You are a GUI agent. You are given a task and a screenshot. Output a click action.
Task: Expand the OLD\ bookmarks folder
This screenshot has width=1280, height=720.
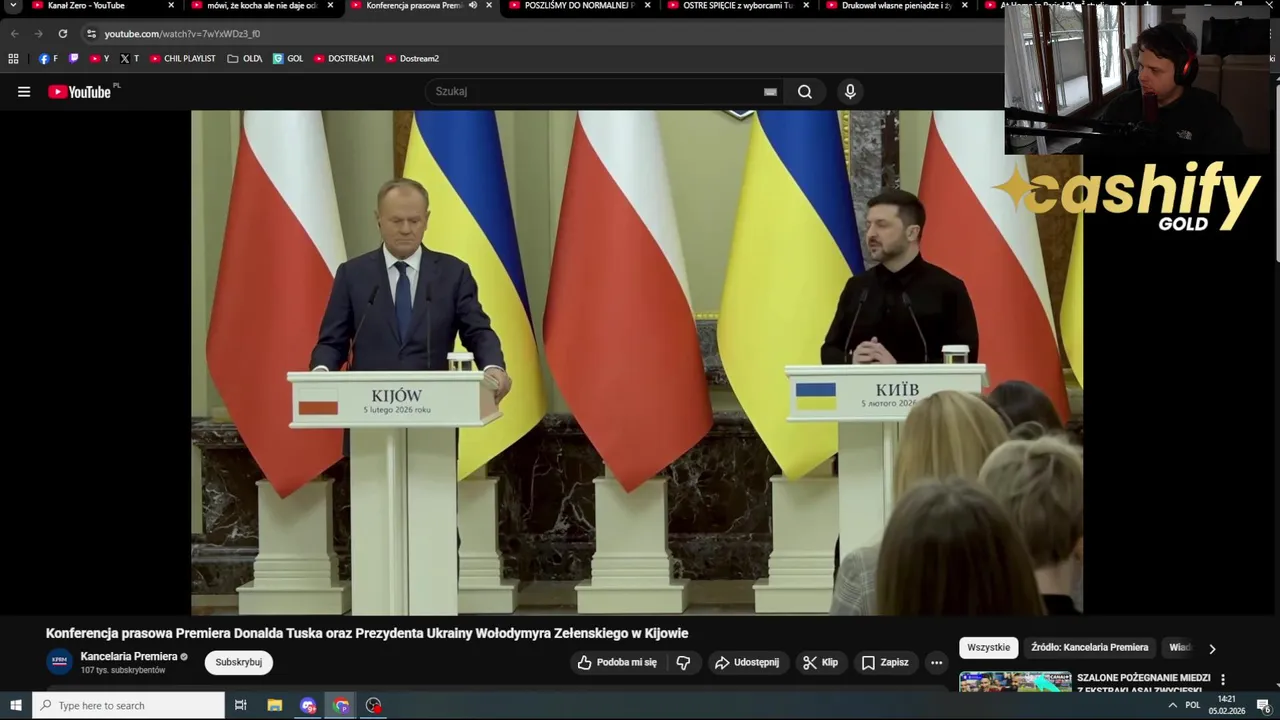[244, 58]
